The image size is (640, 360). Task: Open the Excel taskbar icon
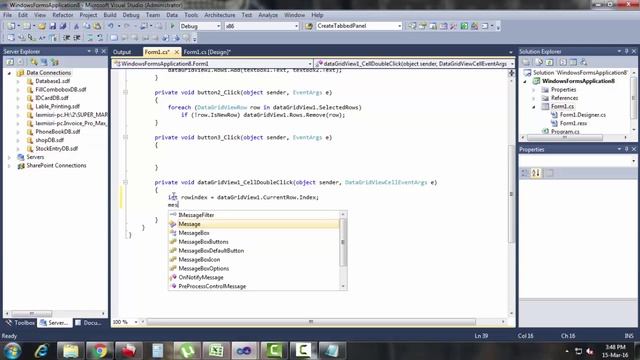coord(216,351)
